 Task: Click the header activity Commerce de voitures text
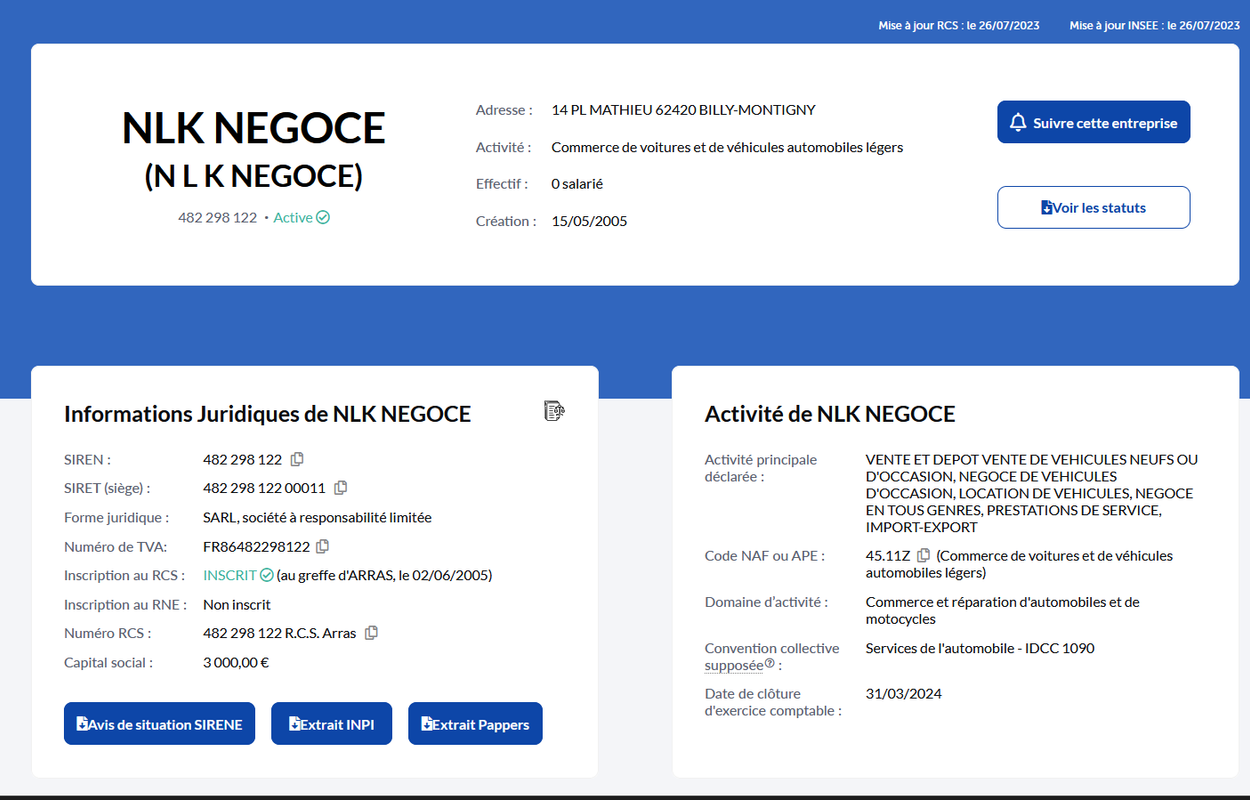[727, 147]
